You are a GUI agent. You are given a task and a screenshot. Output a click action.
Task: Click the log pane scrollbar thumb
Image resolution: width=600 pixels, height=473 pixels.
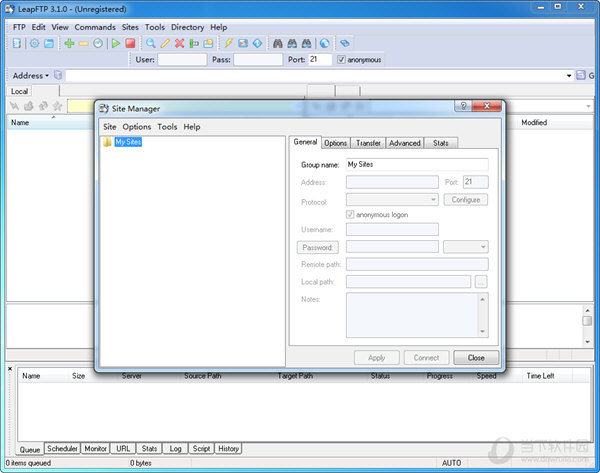(587, 321)
